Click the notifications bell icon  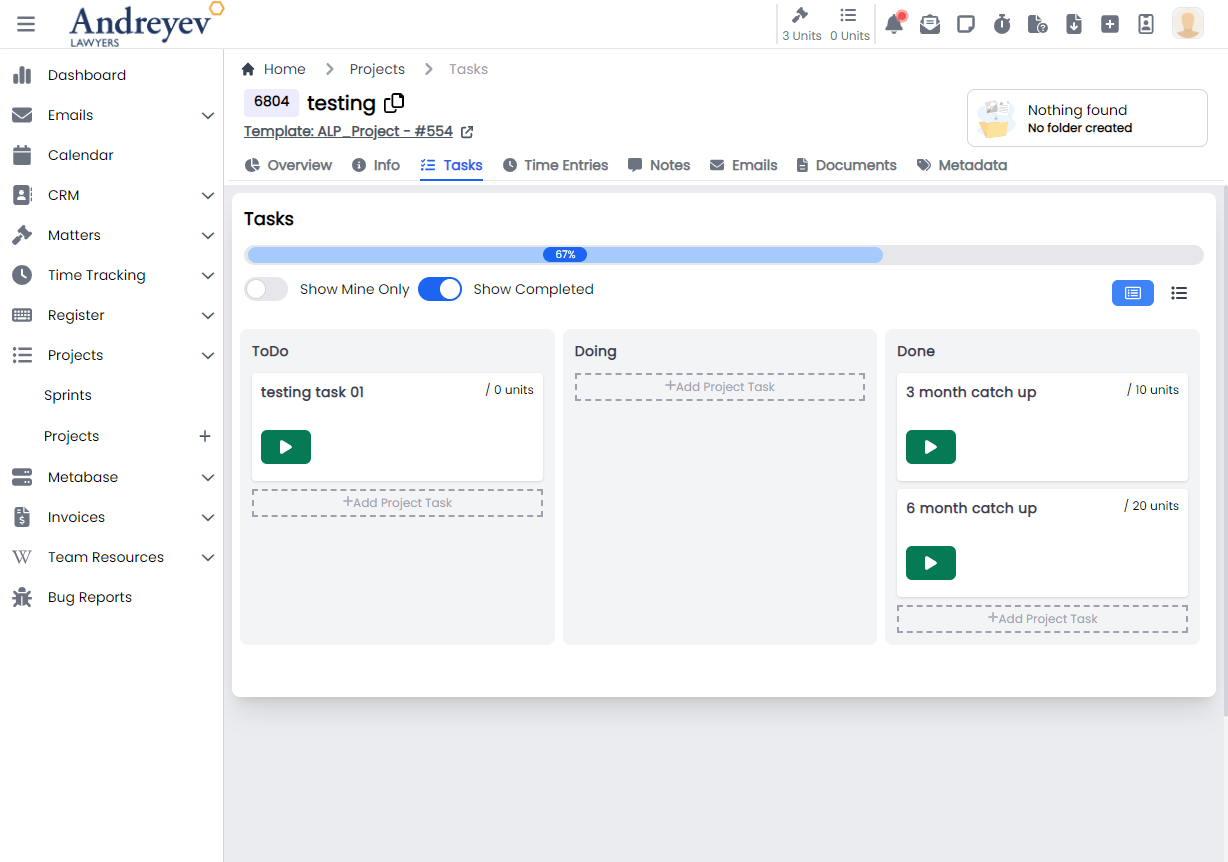[x=894, y=24]
